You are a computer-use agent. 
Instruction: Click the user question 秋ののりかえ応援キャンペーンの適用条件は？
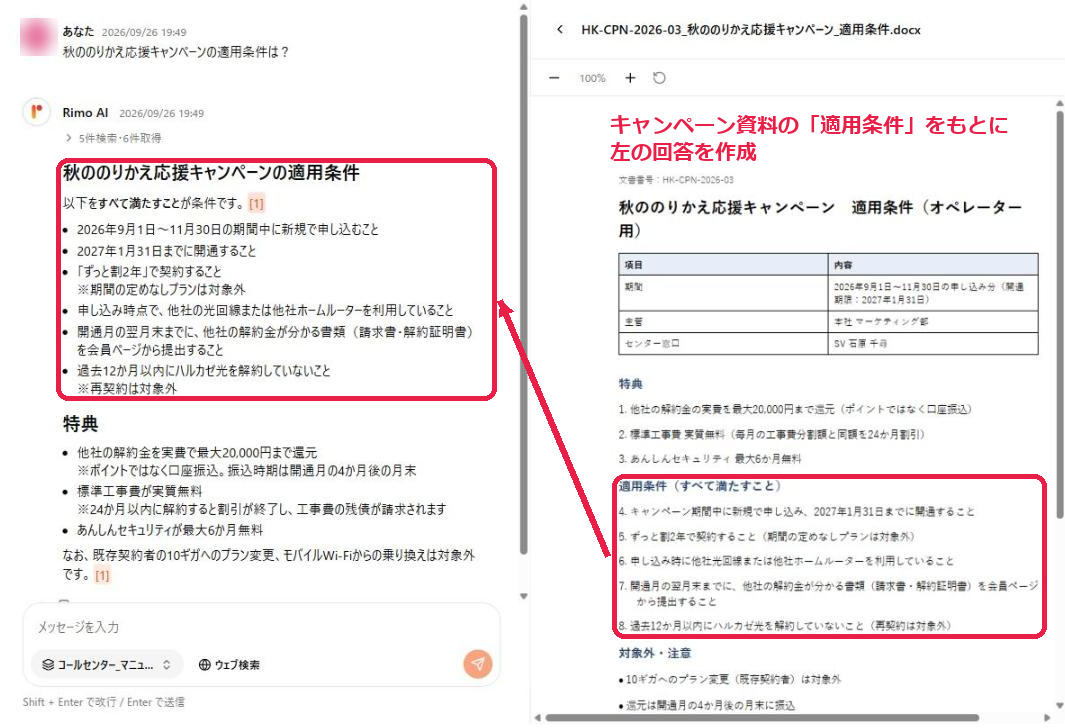pyautogui.click(x=176, y=52)
